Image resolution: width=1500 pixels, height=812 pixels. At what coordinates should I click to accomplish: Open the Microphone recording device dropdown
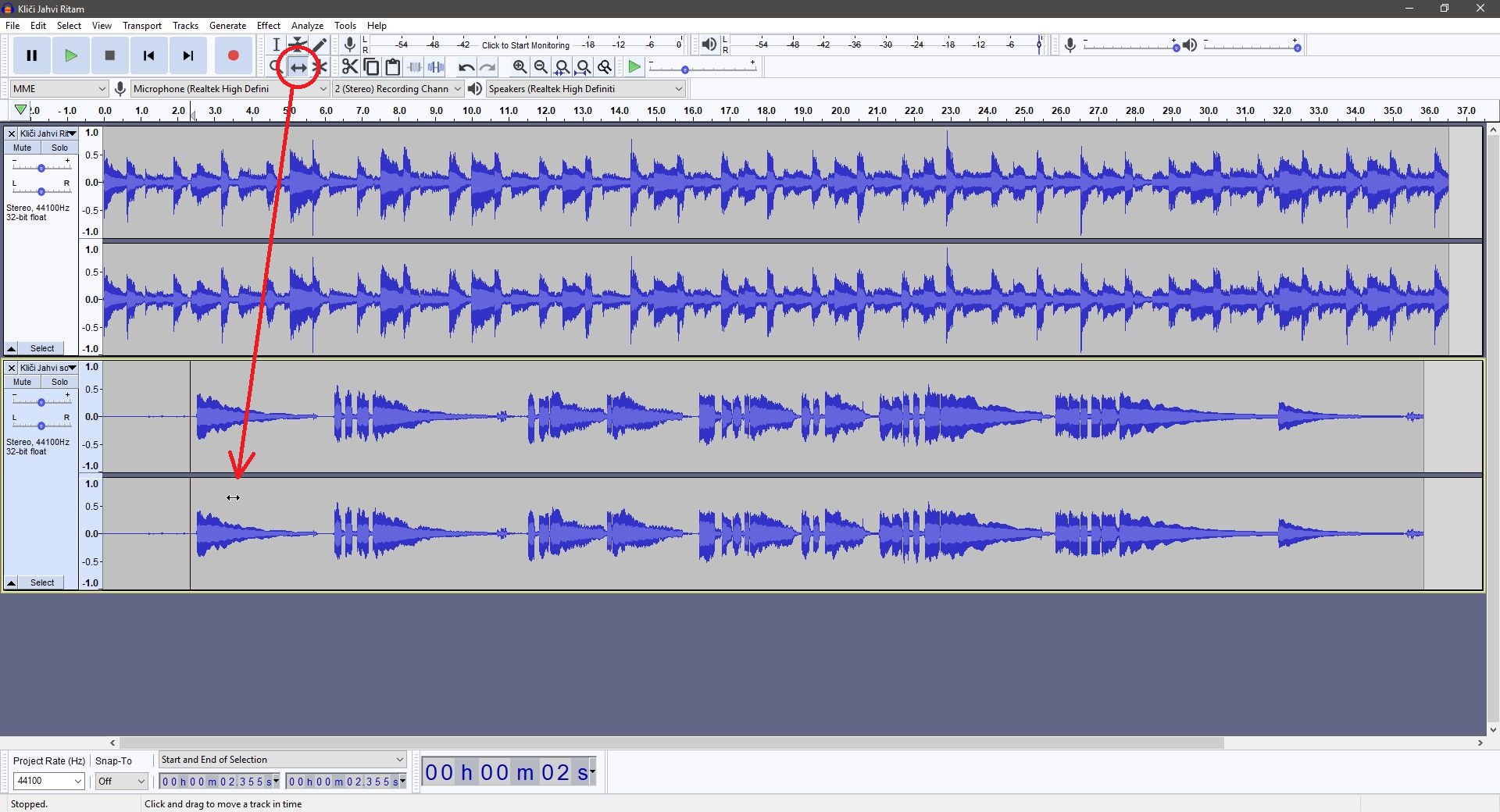230,88
